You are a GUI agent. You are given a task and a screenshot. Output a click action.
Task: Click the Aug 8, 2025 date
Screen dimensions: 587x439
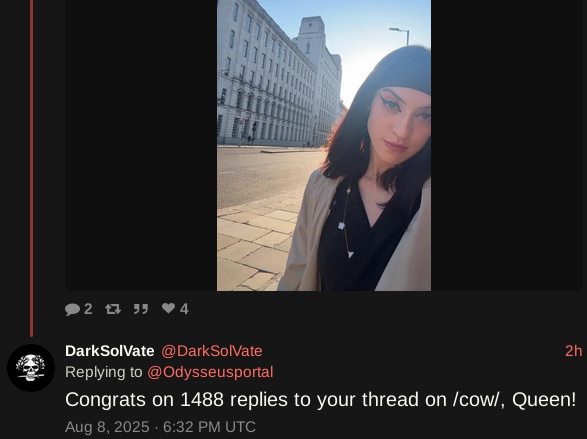point(107,427)
